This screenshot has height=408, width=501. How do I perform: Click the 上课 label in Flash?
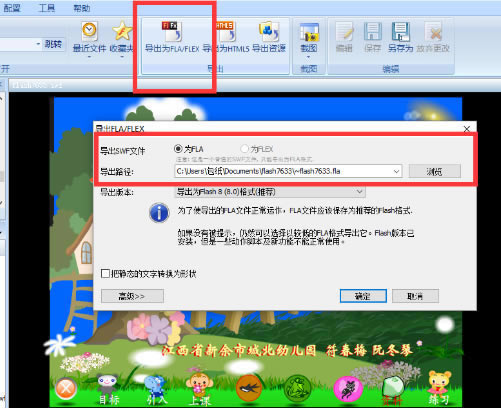[200, 400]
